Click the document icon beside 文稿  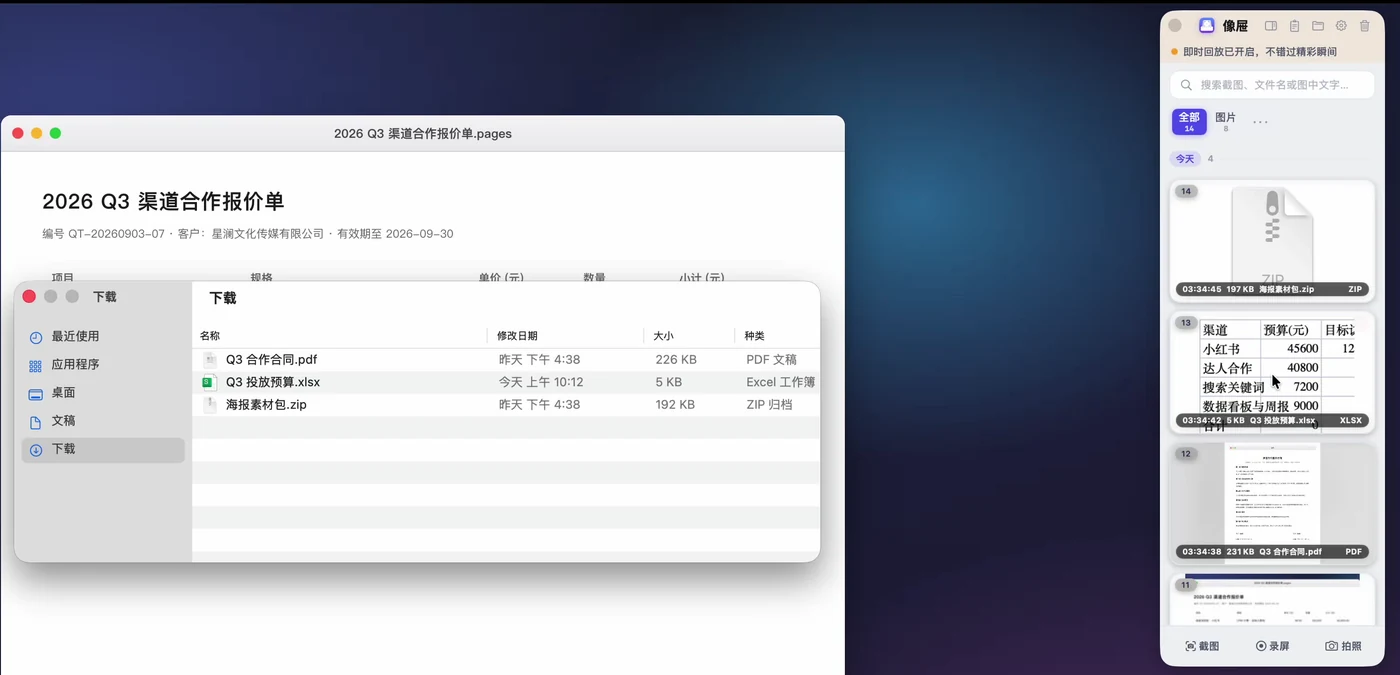click(x=36, y=422)
